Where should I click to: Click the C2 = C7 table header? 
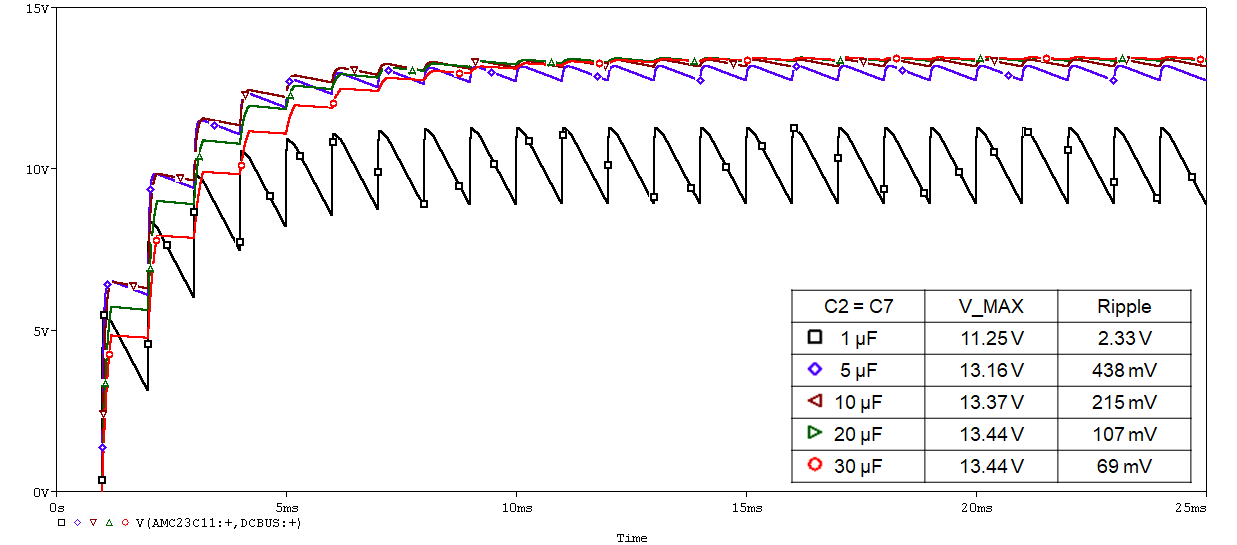click(x=857, y=307)
